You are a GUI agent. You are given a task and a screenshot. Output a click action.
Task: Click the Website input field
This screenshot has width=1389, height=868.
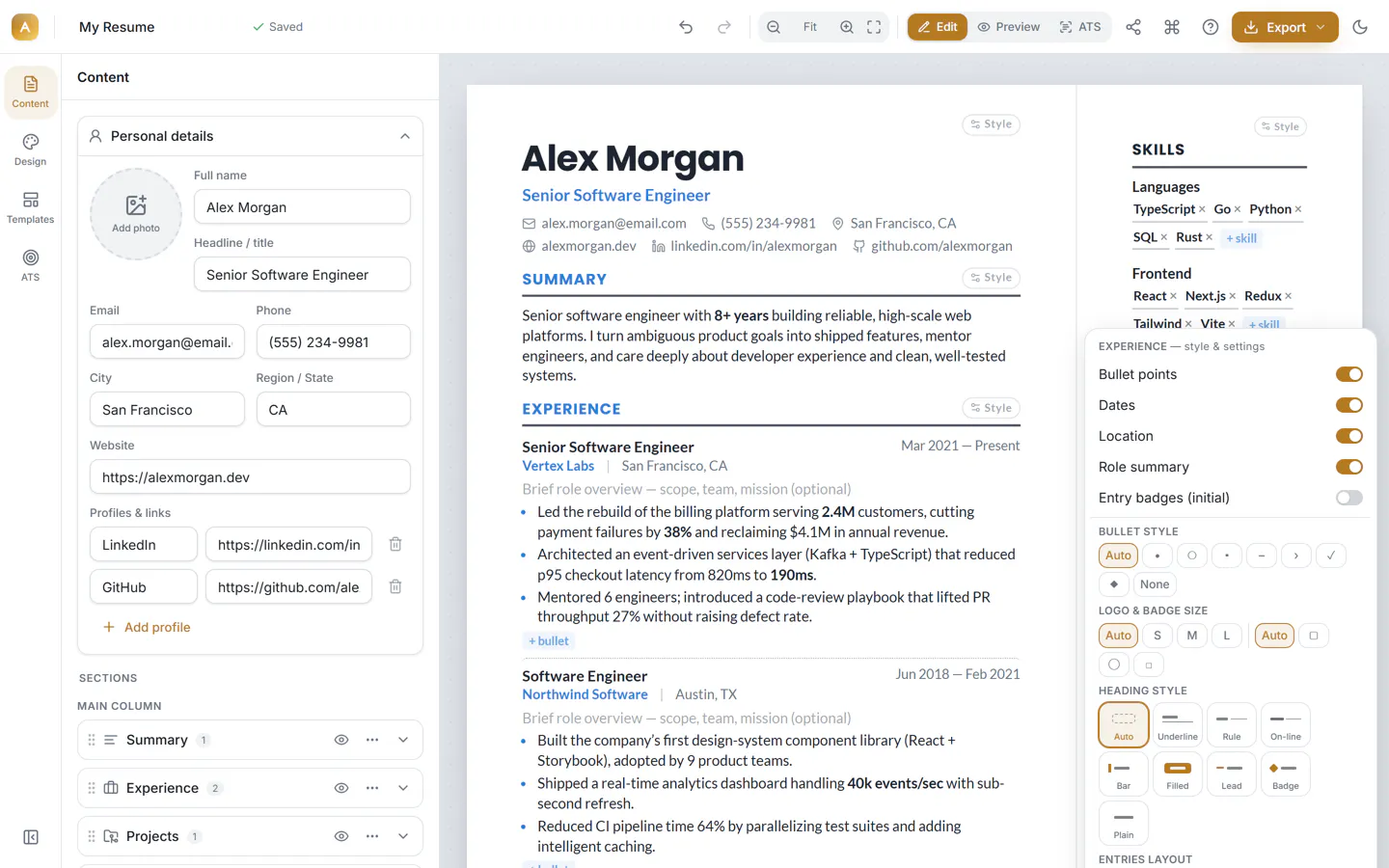250,477
